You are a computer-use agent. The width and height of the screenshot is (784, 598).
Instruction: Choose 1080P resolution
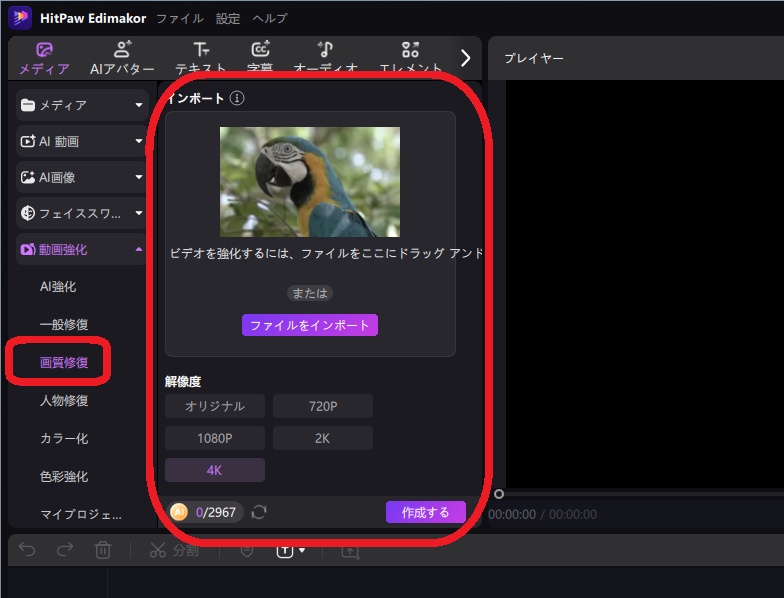coord(215,438)
